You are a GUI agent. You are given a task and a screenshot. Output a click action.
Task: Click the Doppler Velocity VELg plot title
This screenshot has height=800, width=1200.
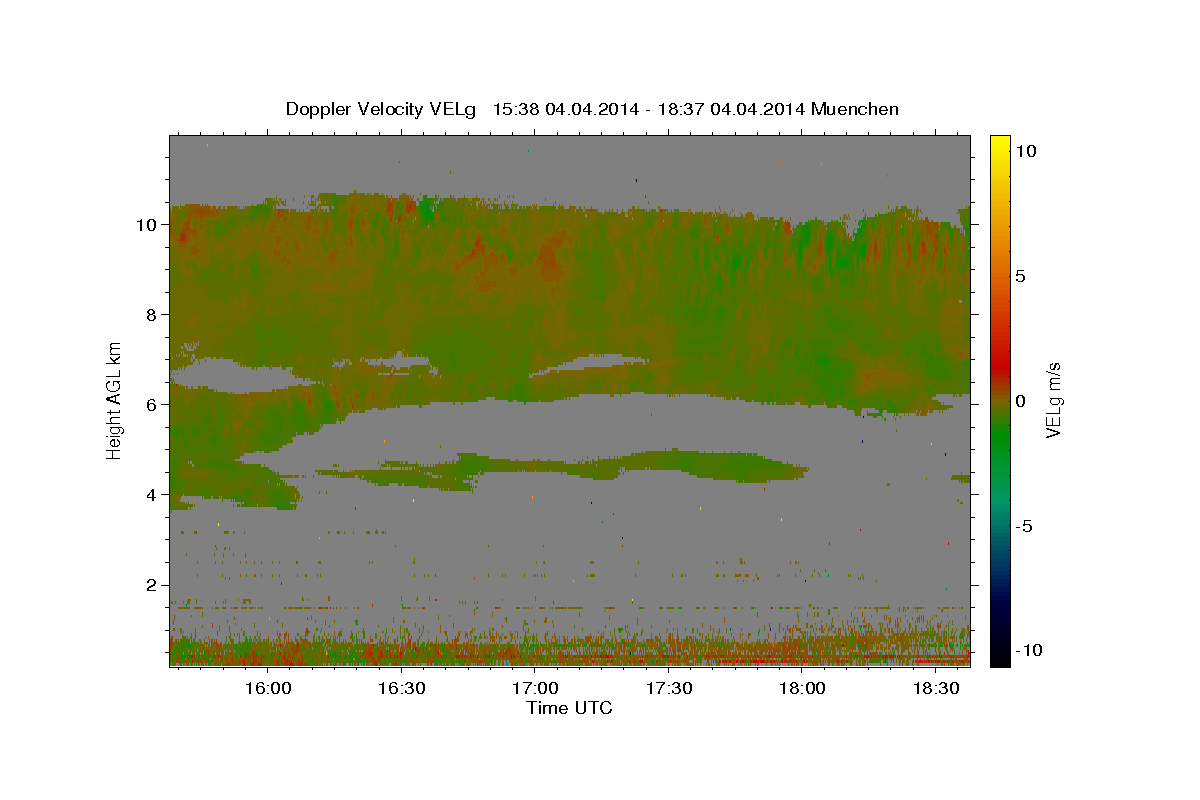pyautogui.click(x=592, y=109)
